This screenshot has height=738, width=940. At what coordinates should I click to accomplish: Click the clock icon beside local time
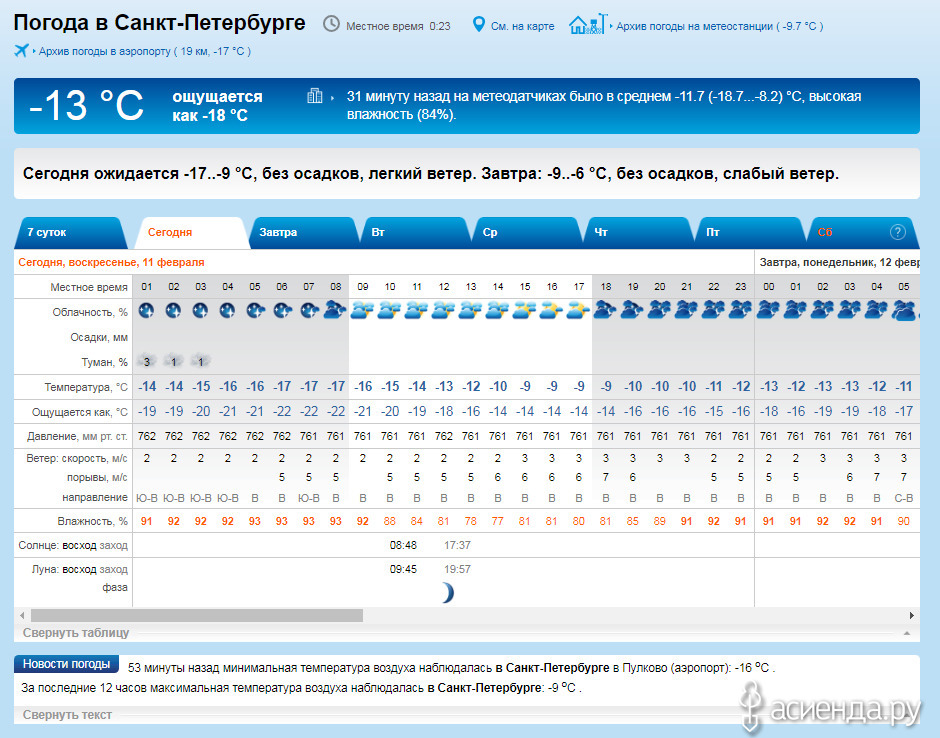tap(331, 24)
